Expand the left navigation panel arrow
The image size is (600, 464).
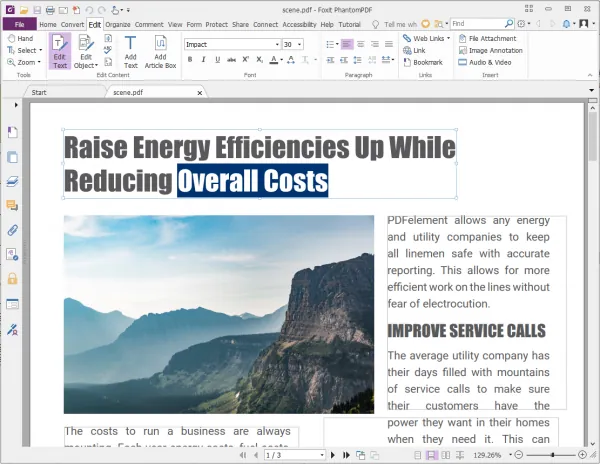[16, 105]
